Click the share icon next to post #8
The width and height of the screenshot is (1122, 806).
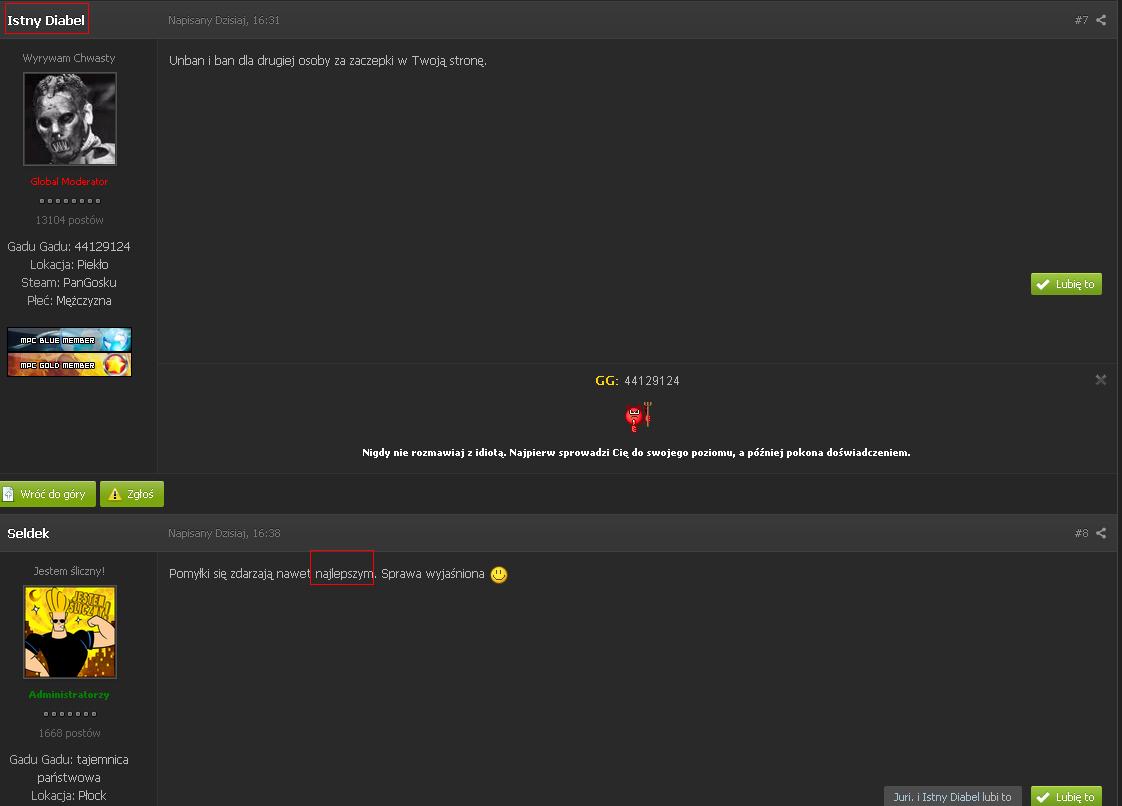1101,533
